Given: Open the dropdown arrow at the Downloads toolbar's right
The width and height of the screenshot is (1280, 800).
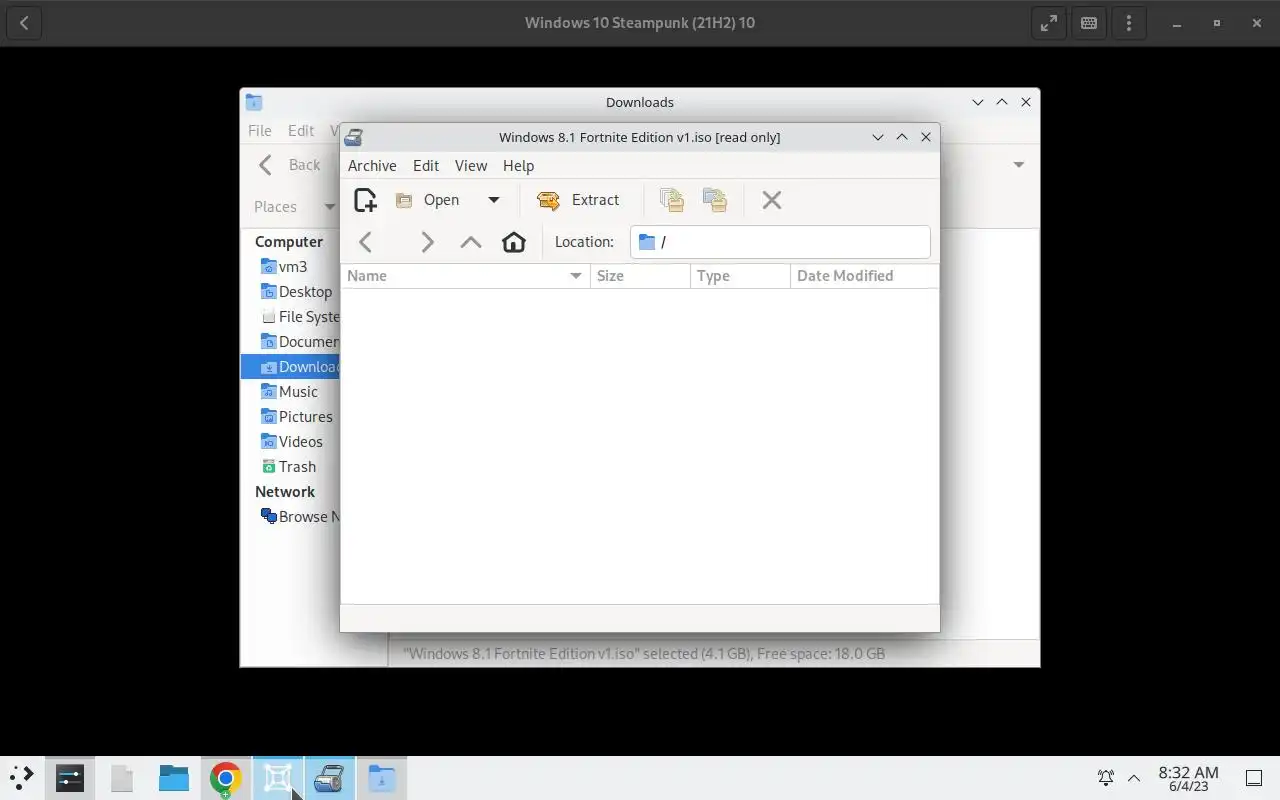Looking at the screenshot, I should 1019,165.
